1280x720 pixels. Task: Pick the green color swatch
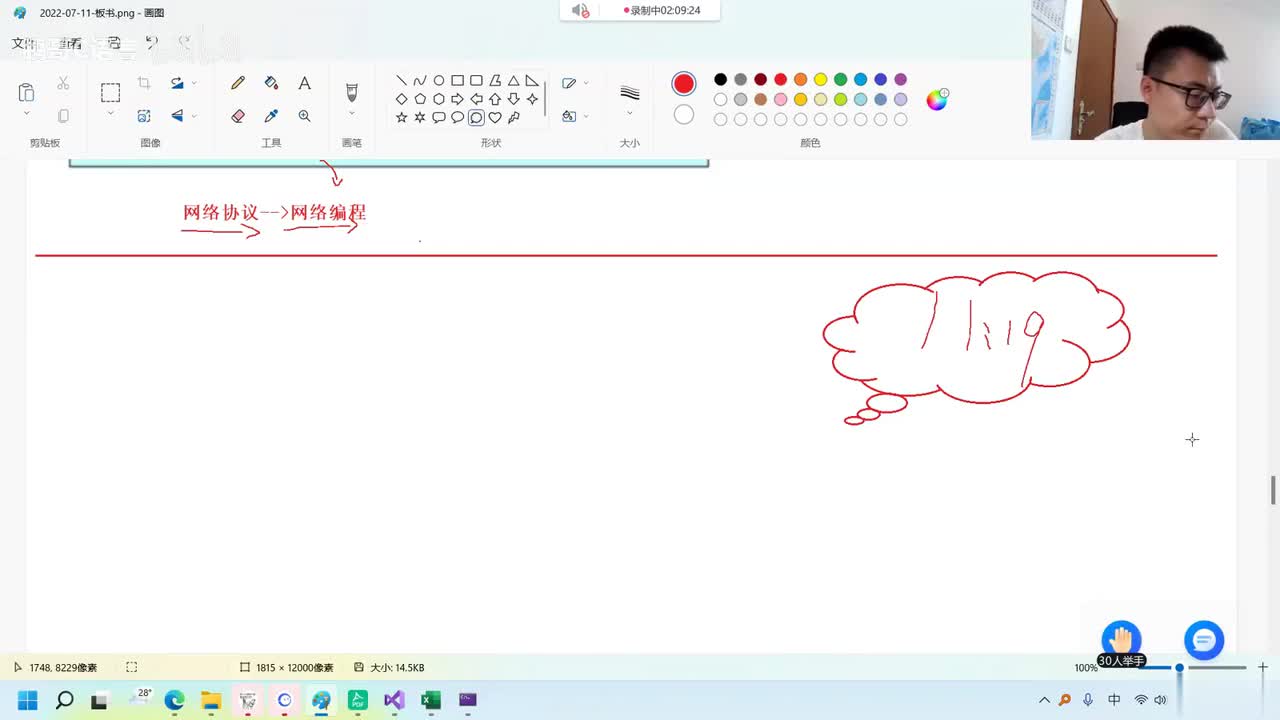click(x=840, y=79)
